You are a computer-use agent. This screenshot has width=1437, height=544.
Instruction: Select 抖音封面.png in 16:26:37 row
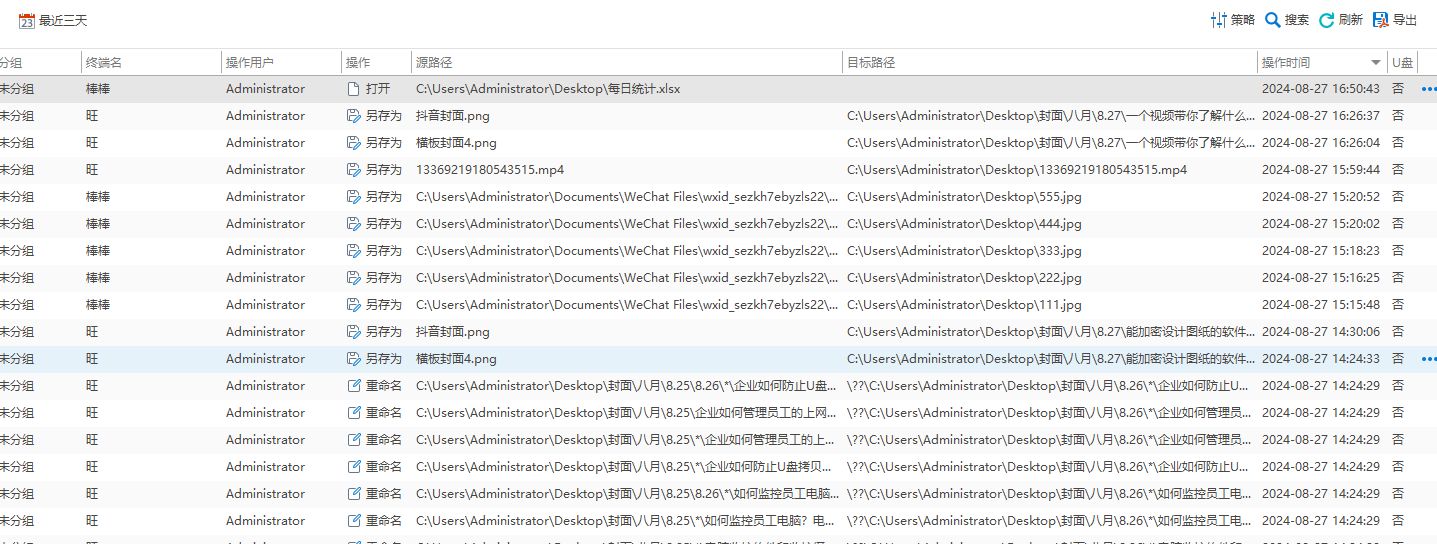tap(453, 116)
